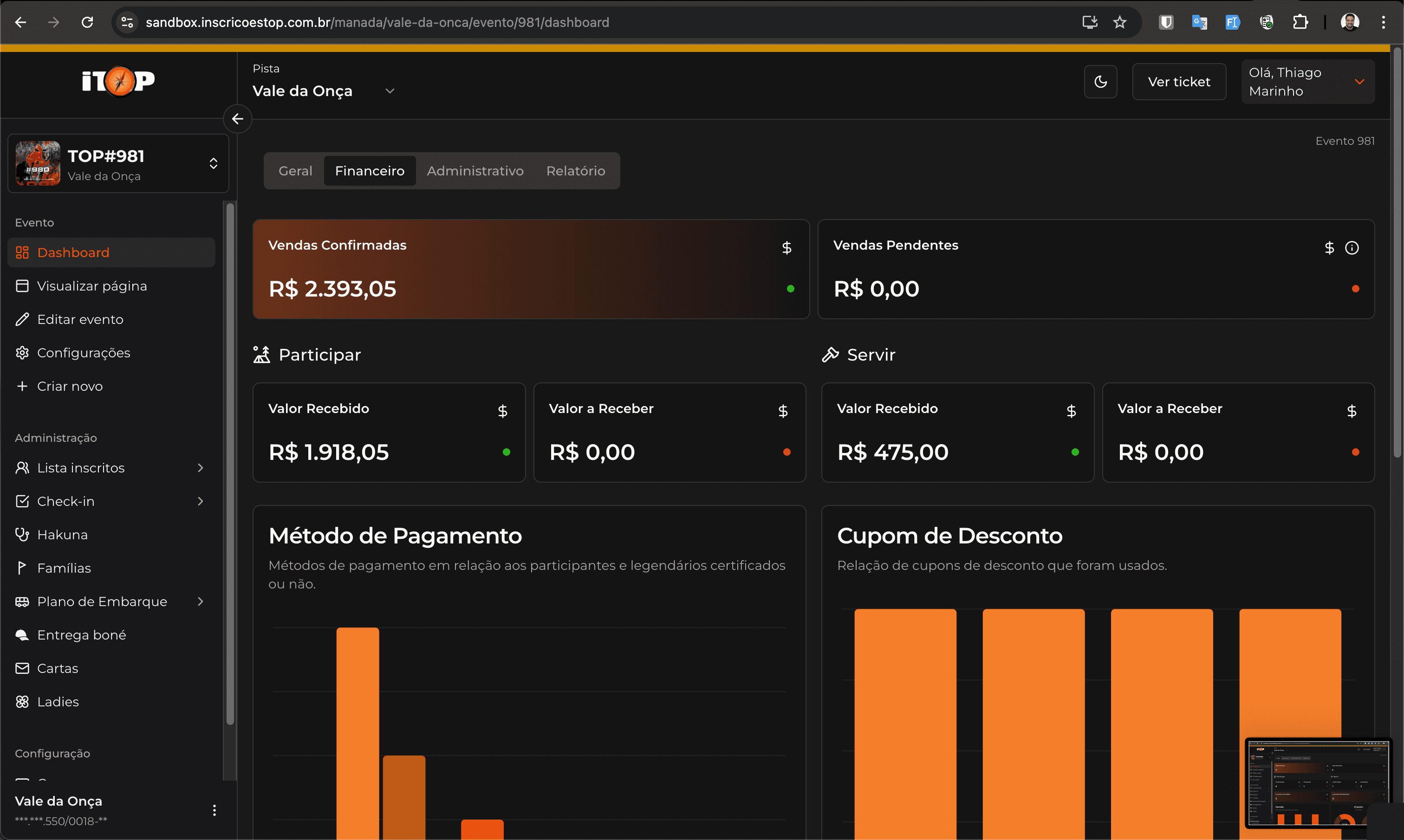Click the Famílias flag icon
1404x840 pixels.
point(22,568)
